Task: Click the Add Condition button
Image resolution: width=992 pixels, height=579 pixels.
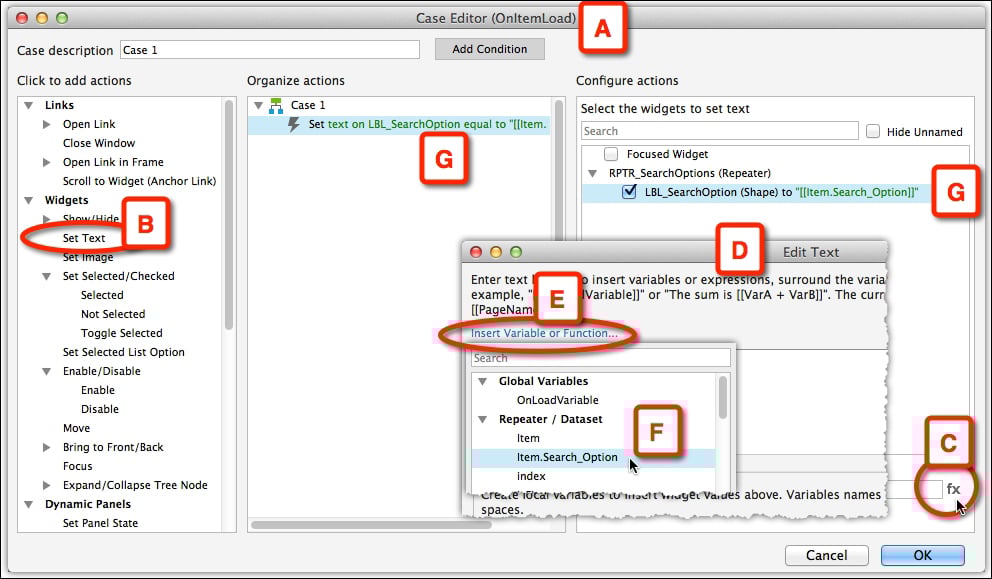Action: point(490,49)
